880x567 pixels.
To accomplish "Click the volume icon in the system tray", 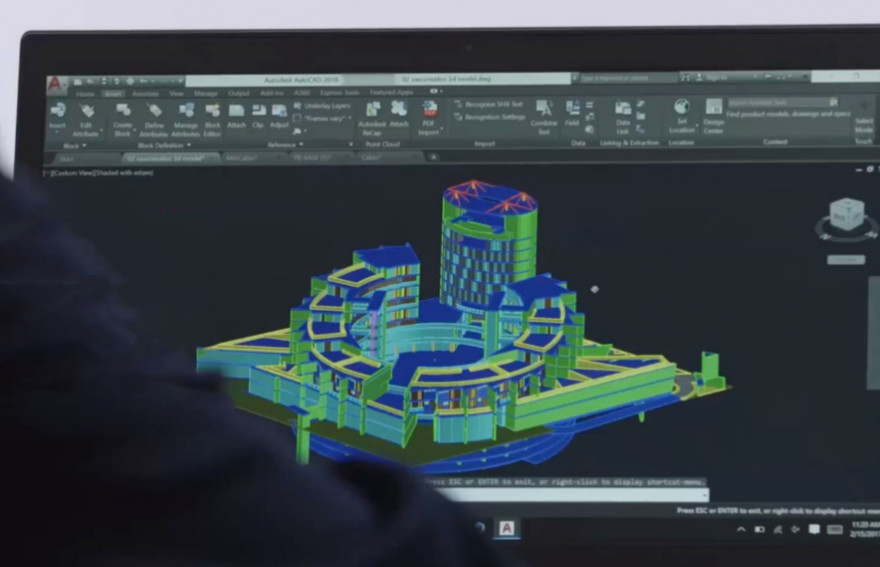I will [795, 529].
